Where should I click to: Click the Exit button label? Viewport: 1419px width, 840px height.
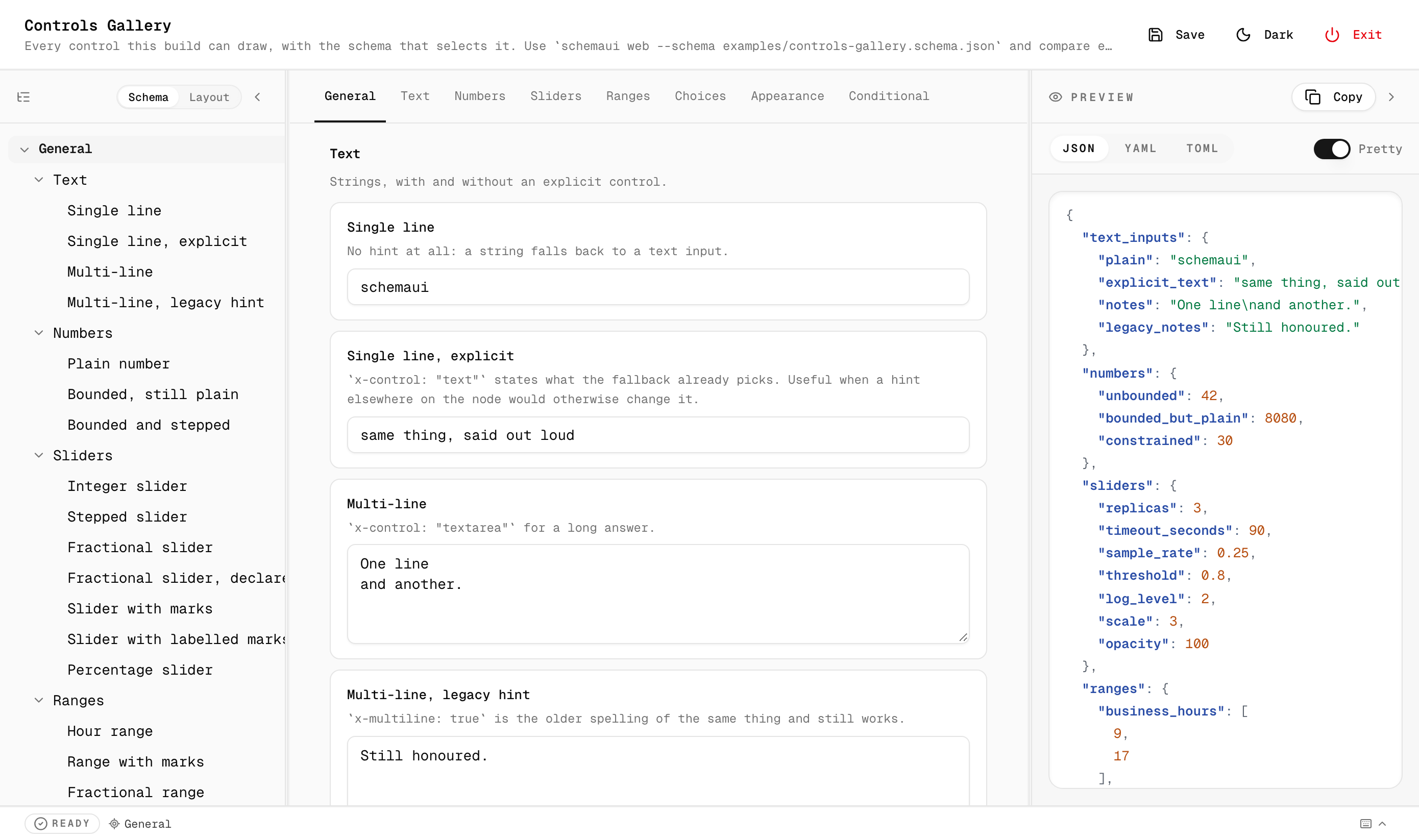(1367, 35)
